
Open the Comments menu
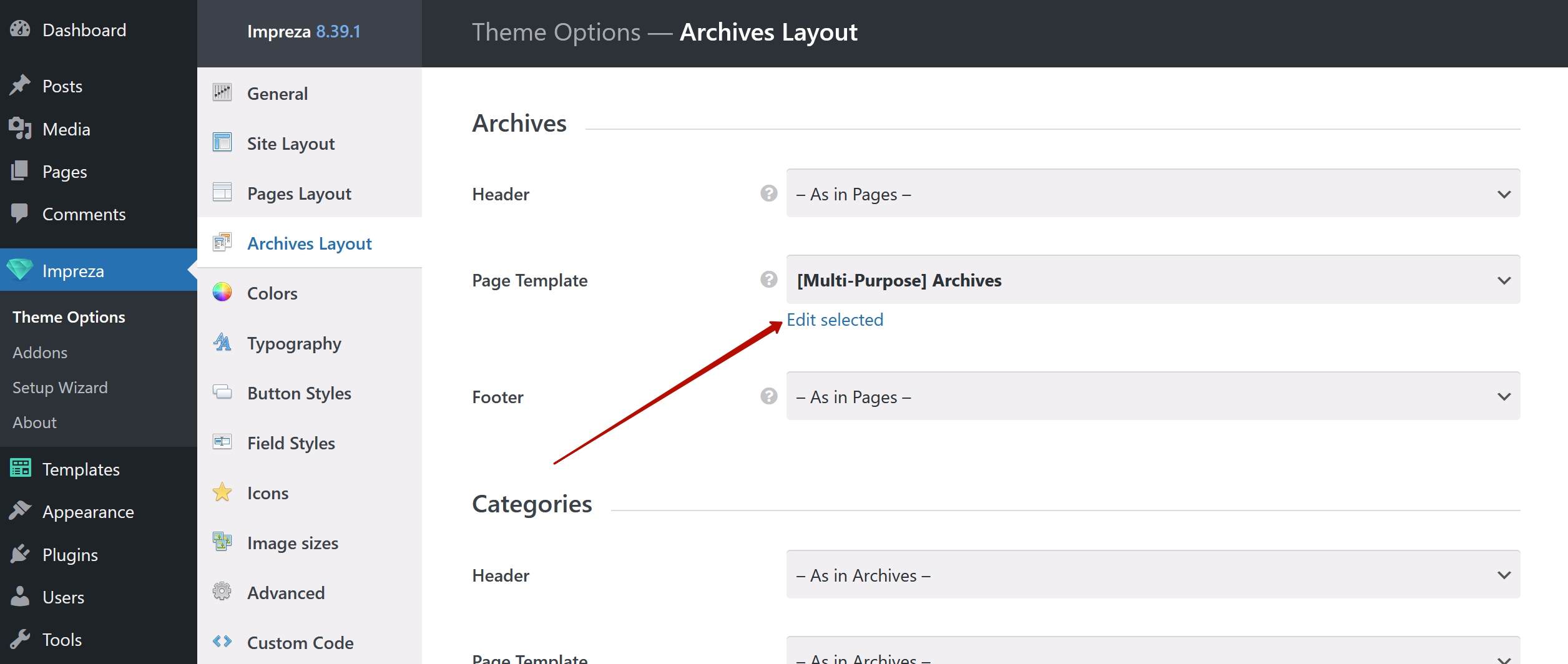point(99,213)
